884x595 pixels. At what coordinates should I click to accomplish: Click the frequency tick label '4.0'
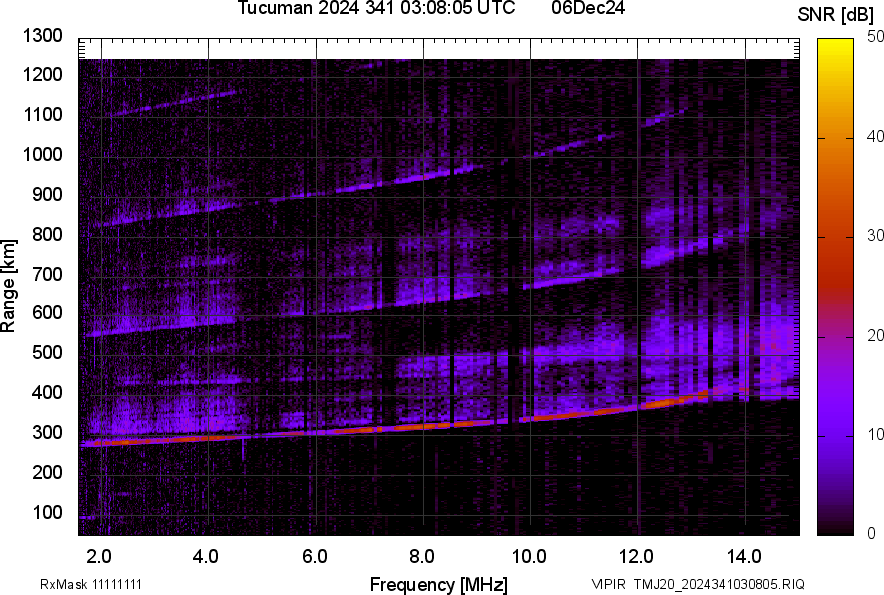205,557
